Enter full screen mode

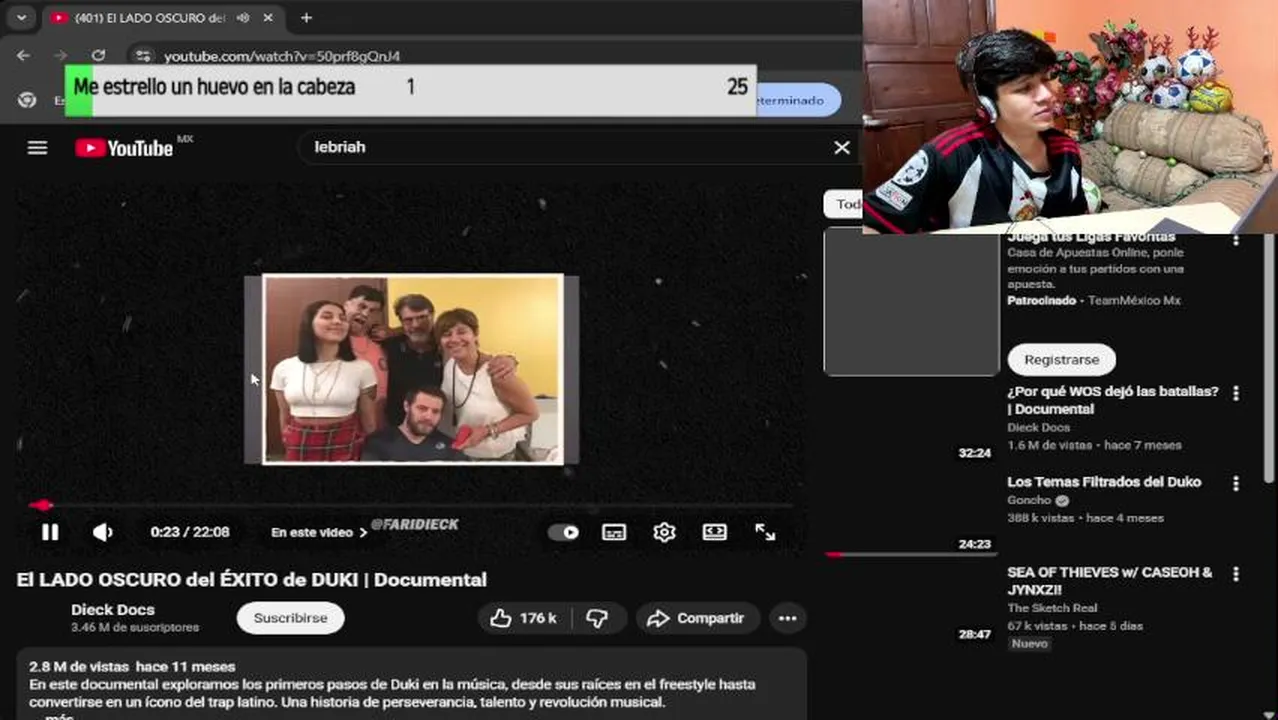765,532
